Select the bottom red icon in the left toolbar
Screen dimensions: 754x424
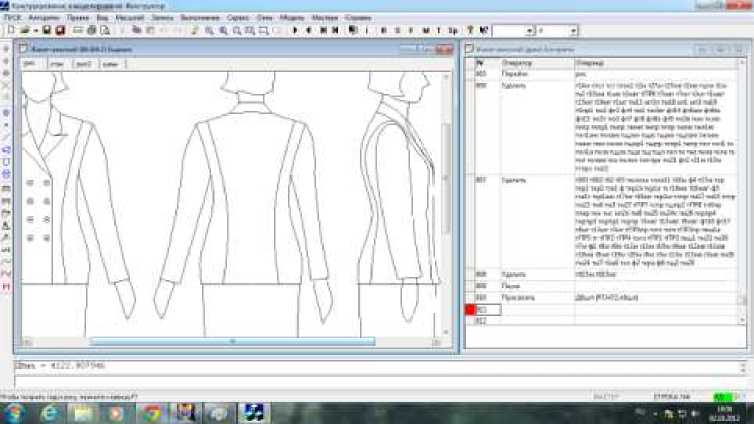pyautogui.click(x=7, y=286)
